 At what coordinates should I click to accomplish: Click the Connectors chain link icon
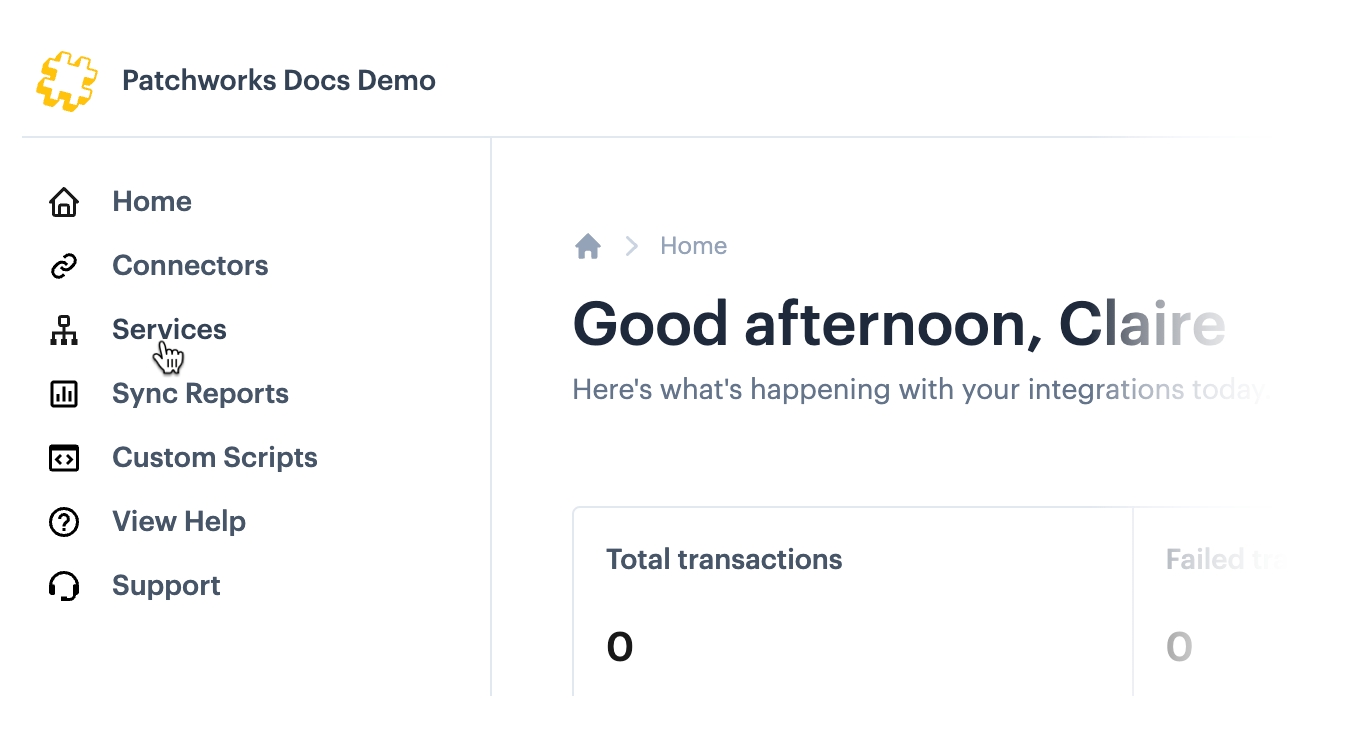point(64,266)
